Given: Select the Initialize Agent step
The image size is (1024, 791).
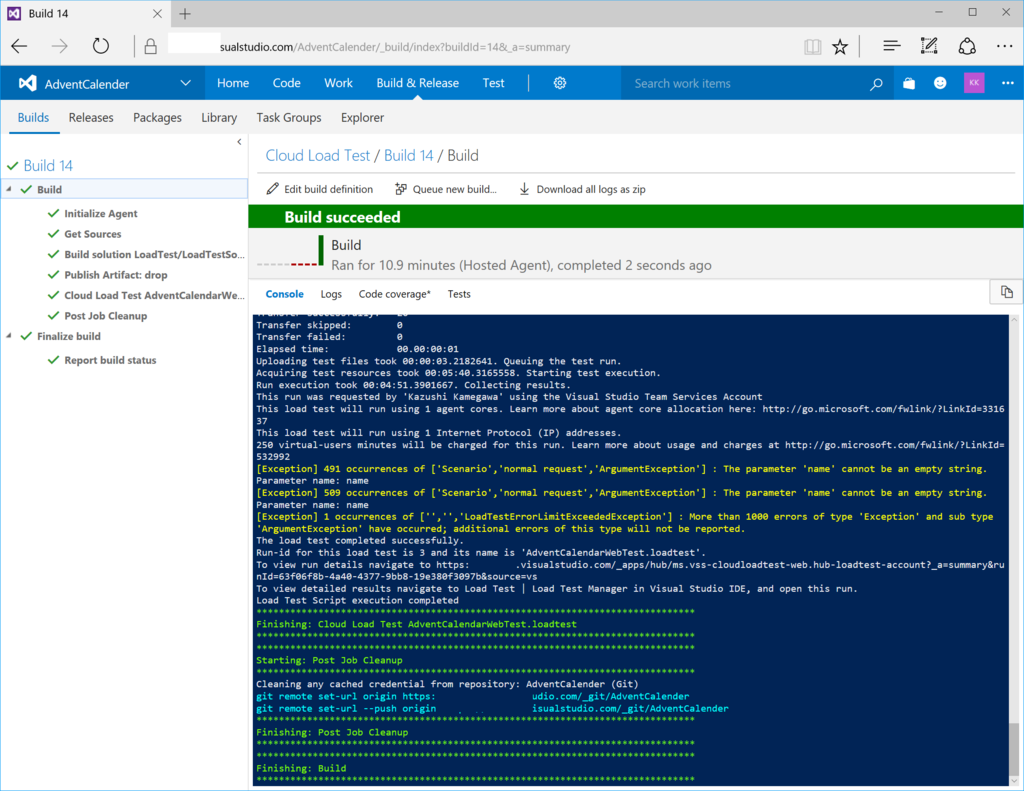Looking at the screenshot, I should pos(101,214).
